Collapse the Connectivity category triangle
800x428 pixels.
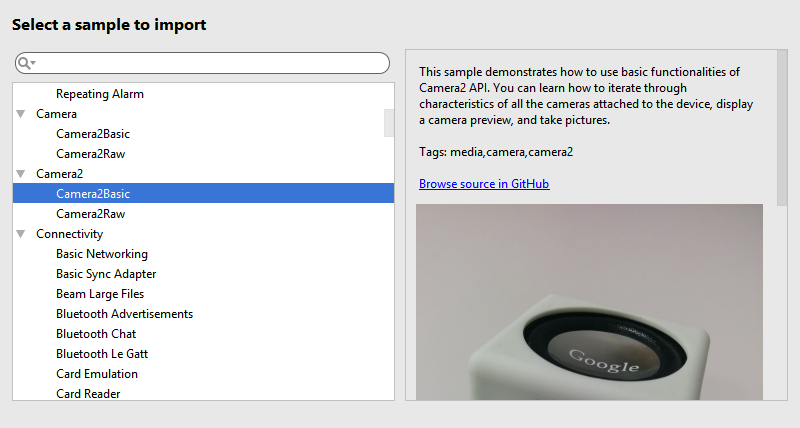(x=21, y=234)
